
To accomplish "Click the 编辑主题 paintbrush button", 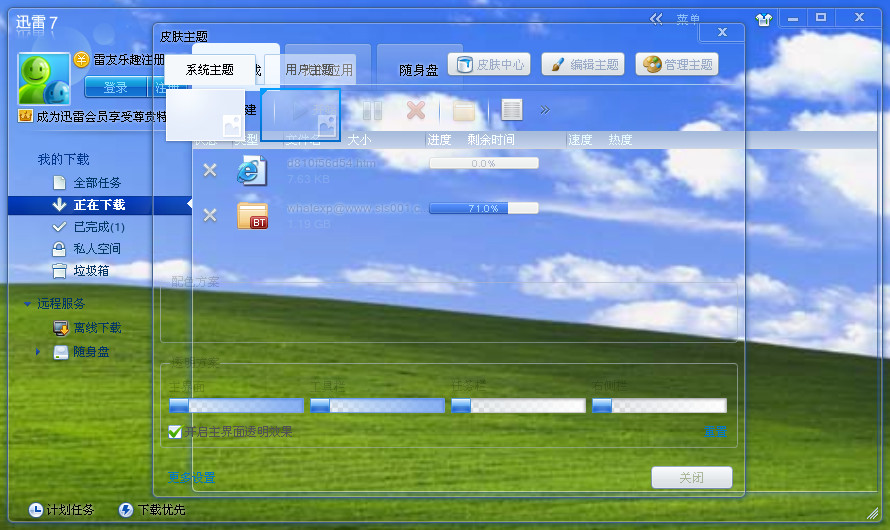I will [583, 65].
